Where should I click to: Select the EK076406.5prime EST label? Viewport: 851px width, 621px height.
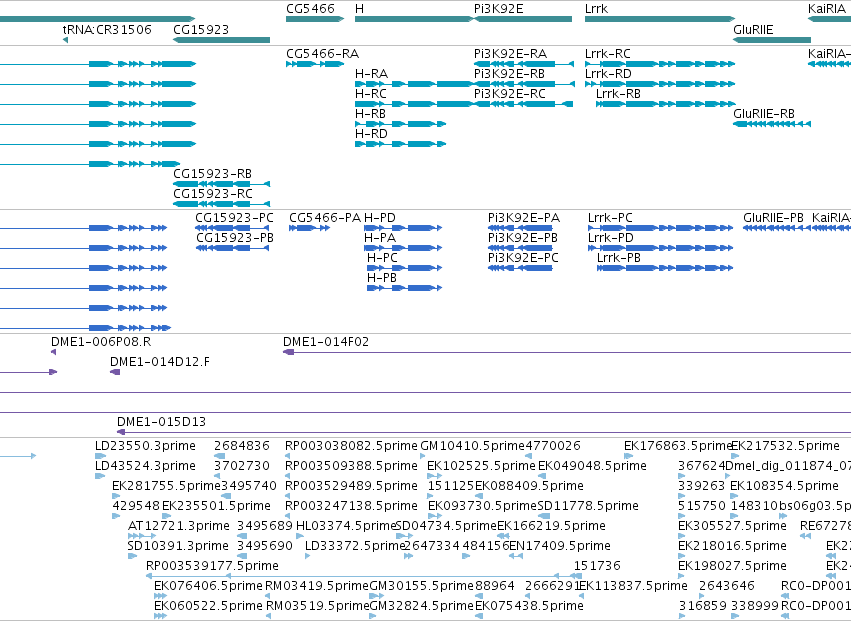208,586
